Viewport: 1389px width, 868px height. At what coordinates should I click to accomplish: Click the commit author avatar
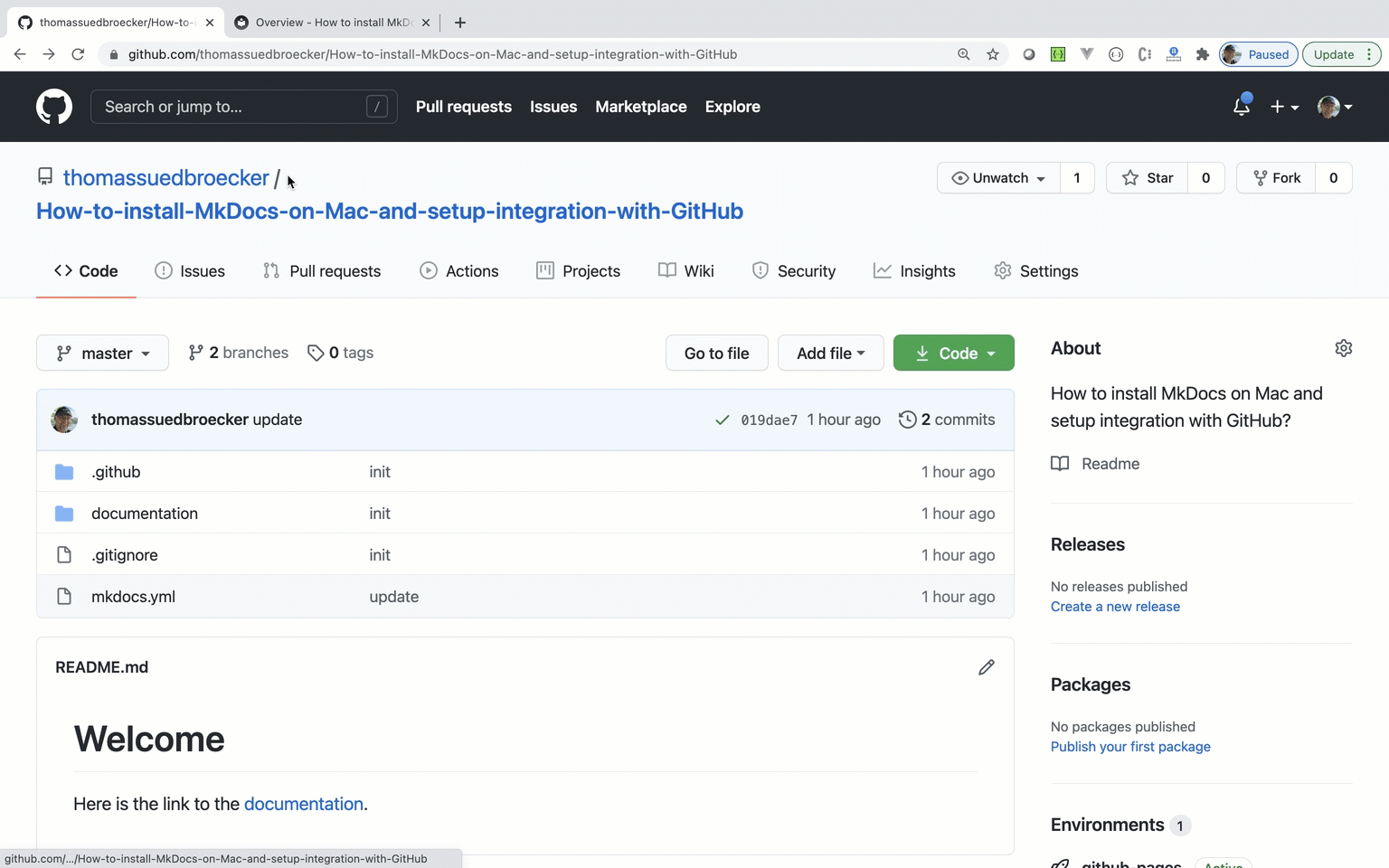coord(64,420)
